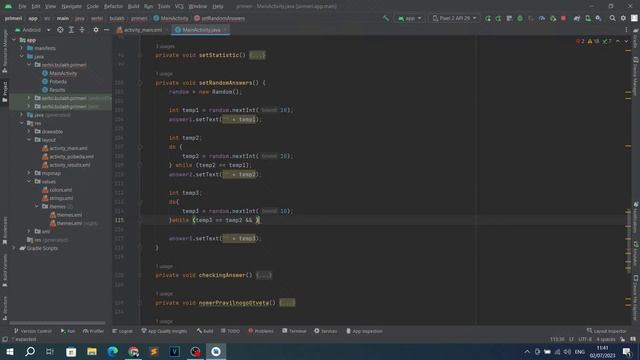Open Microsoft Edge from the taskbar
This screenshot has width=640, height=360.
click(113, 351)
